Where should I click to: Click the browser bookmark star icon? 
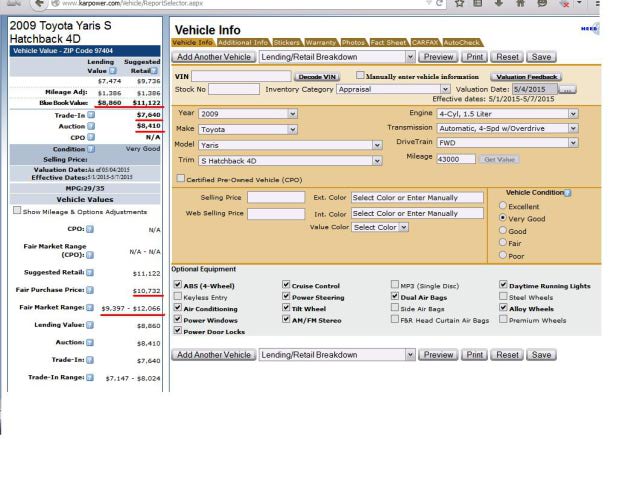tap(460, 3)
